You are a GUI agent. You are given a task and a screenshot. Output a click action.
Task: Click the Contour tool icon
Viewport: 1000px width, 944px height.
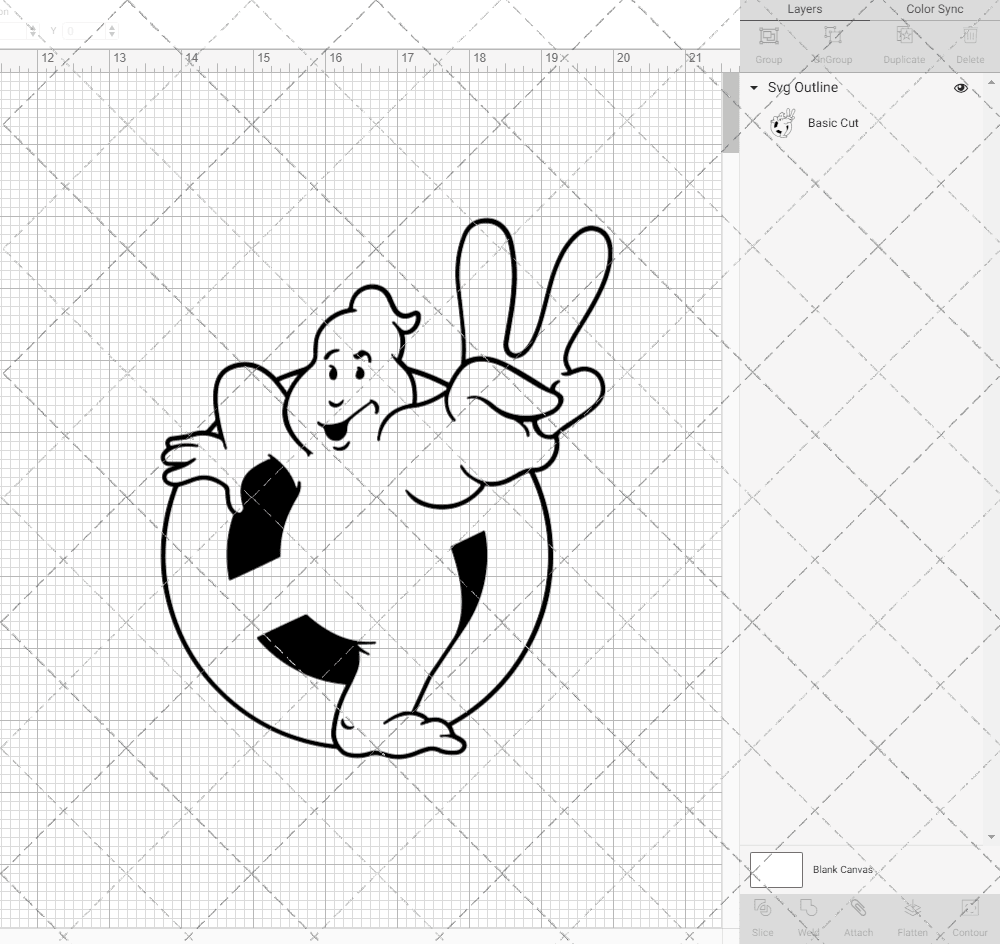[969, 908]
